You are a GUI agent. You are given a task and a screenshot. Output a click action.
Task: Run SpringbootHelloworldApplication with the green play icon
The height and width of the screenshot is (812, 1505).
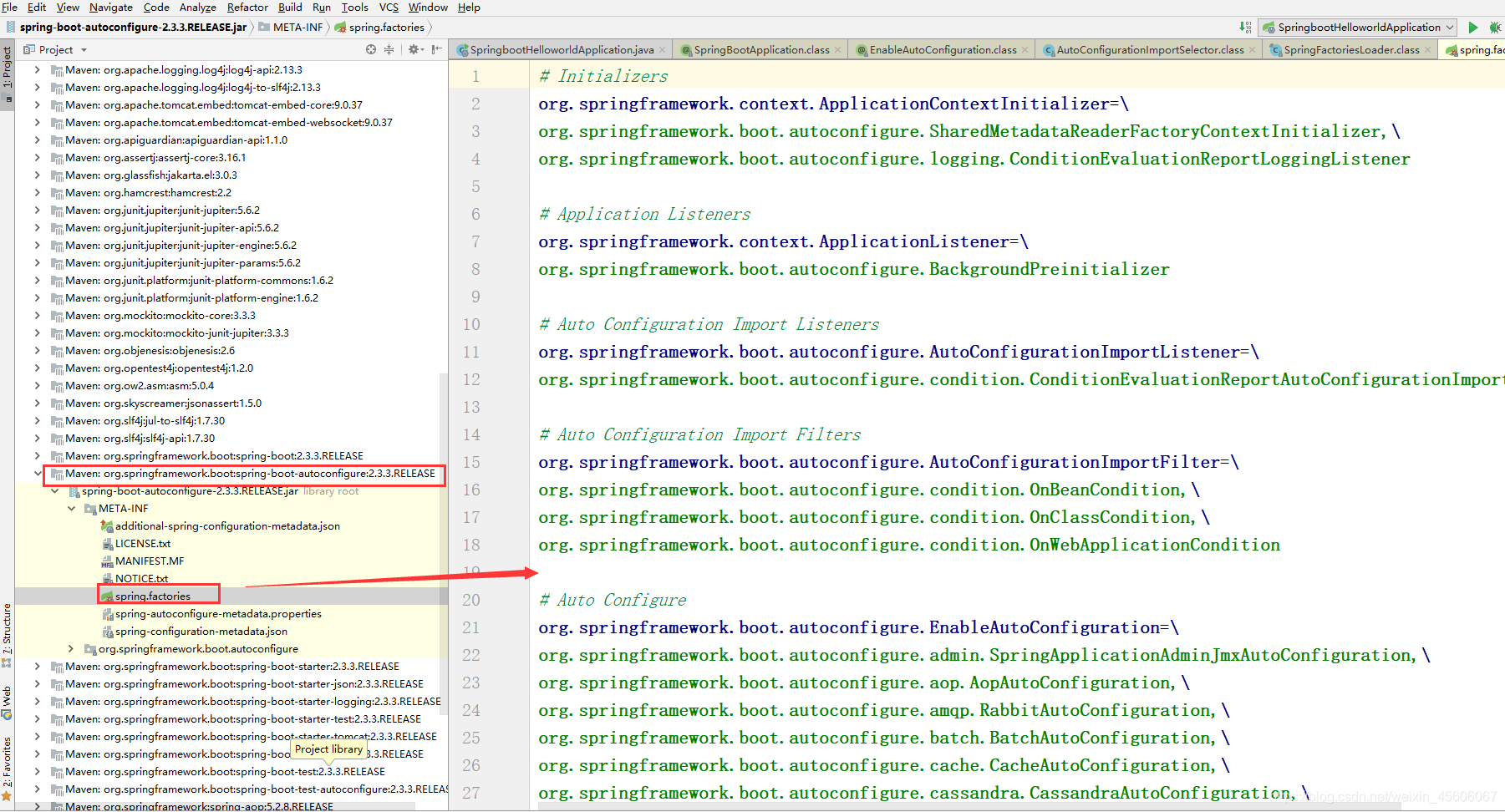1473,28
